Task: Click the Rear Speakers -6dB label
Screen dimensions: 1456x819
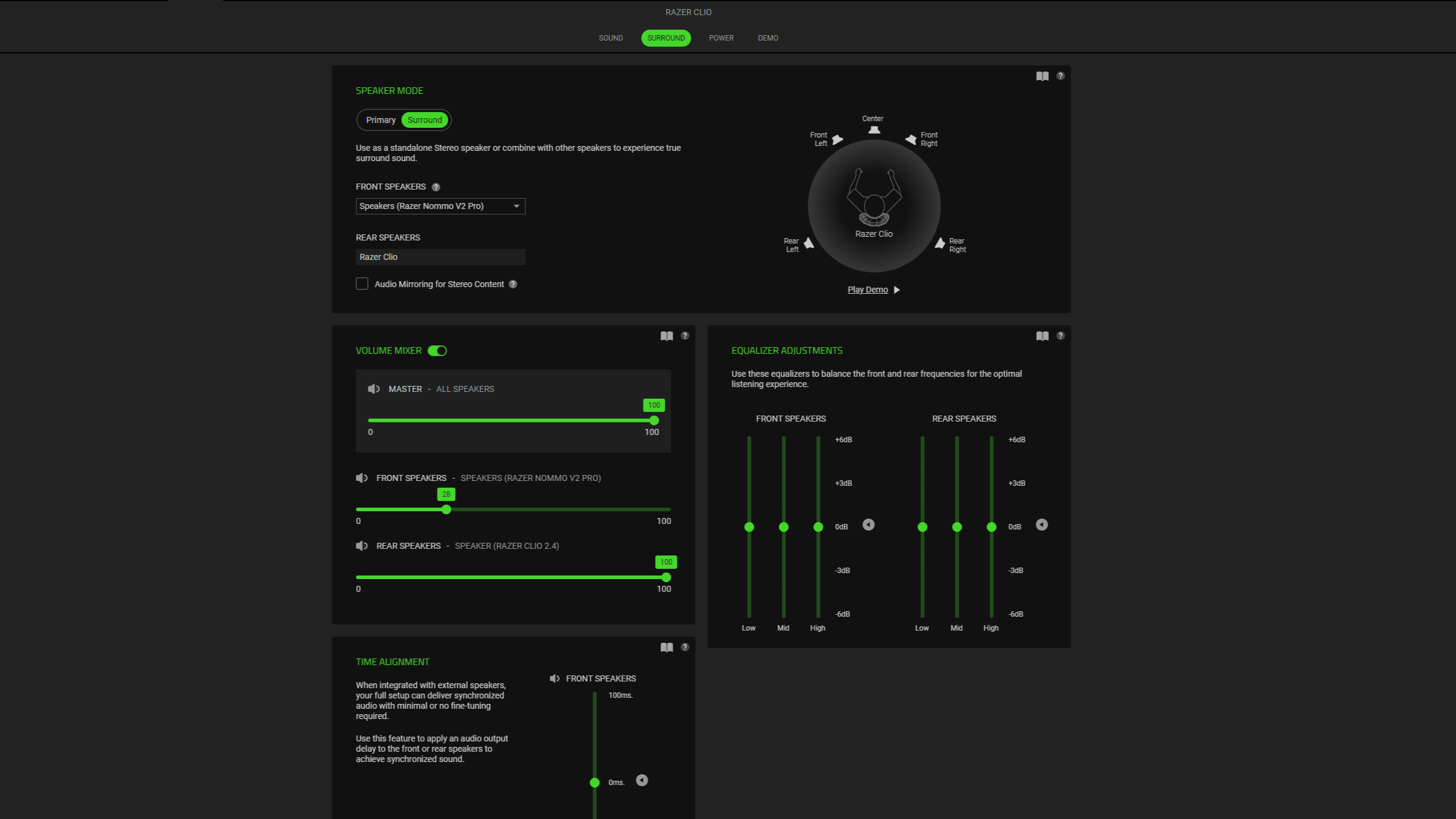Action: coord(1016,614)
